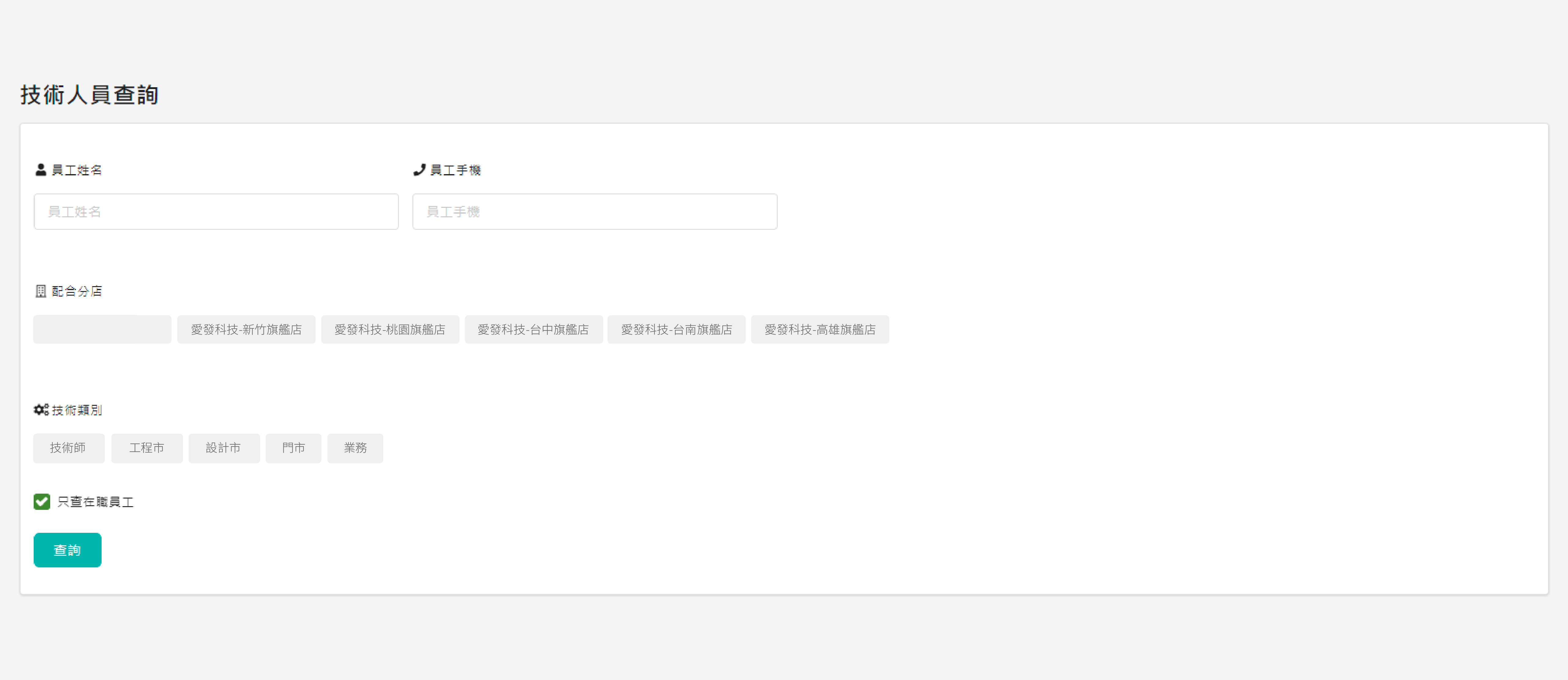Toggle the 技術師 category tag
Viewport: 1568px width, 680px height.
(x=69, y=448)
